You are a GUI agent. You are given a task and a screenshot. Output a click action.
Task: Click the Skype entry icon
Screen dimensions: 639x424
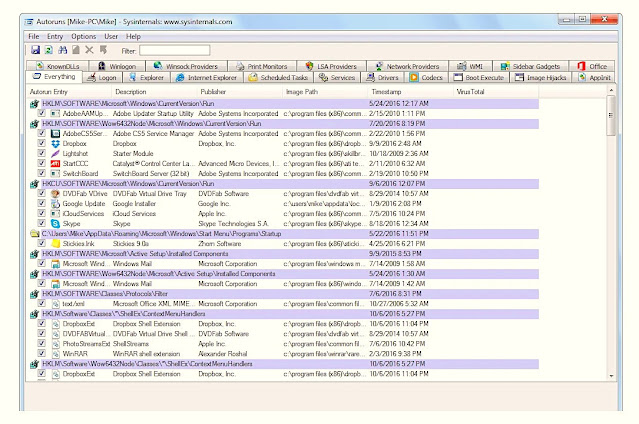coord(55,223)
